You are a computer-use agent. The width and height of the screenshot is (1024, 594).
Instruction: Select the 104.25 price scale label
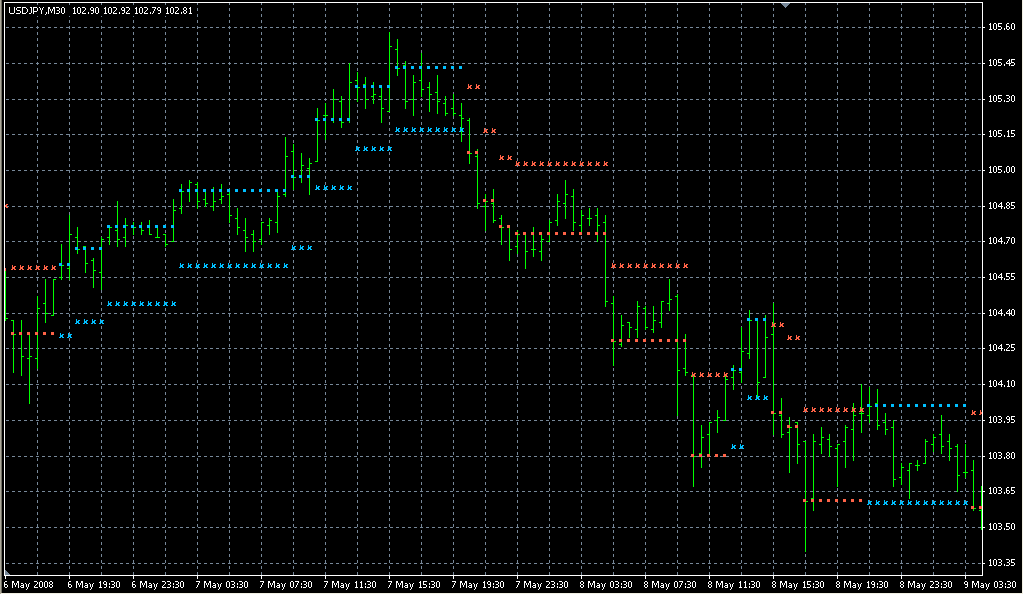(x=1001, y=349)
